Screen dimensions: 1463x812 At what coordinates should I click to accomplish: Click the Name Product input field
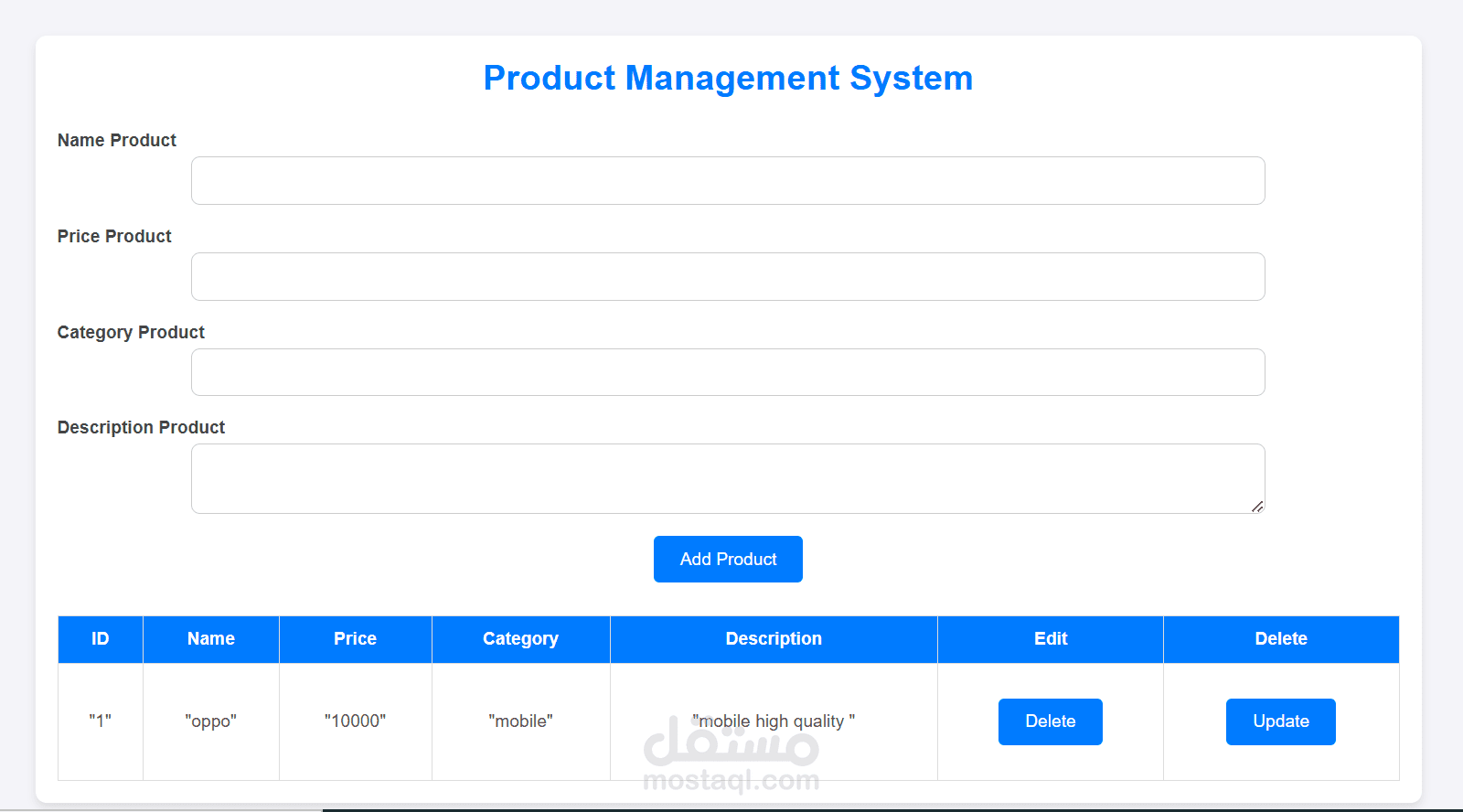(x=728, y=180)
